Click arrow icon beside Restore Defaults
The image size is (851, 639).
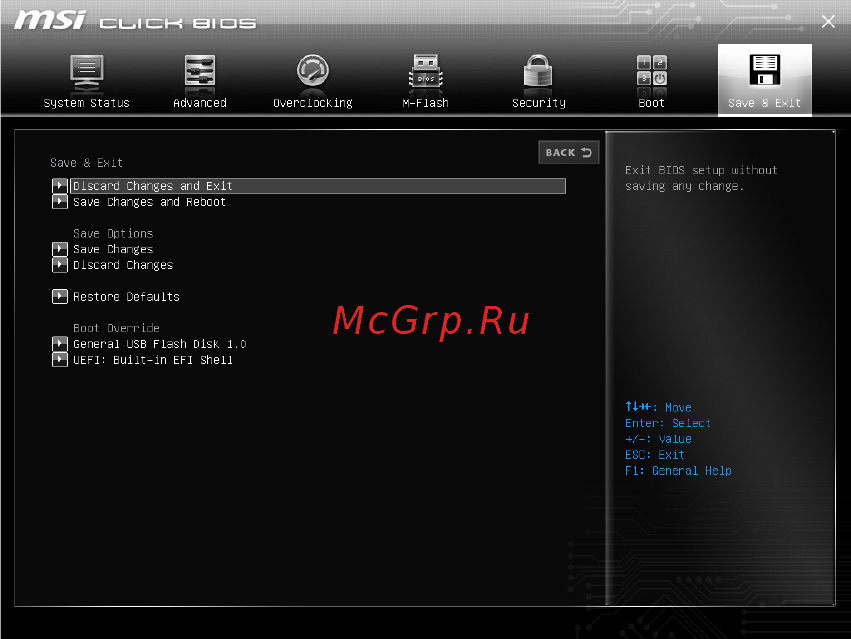[60, 296]
